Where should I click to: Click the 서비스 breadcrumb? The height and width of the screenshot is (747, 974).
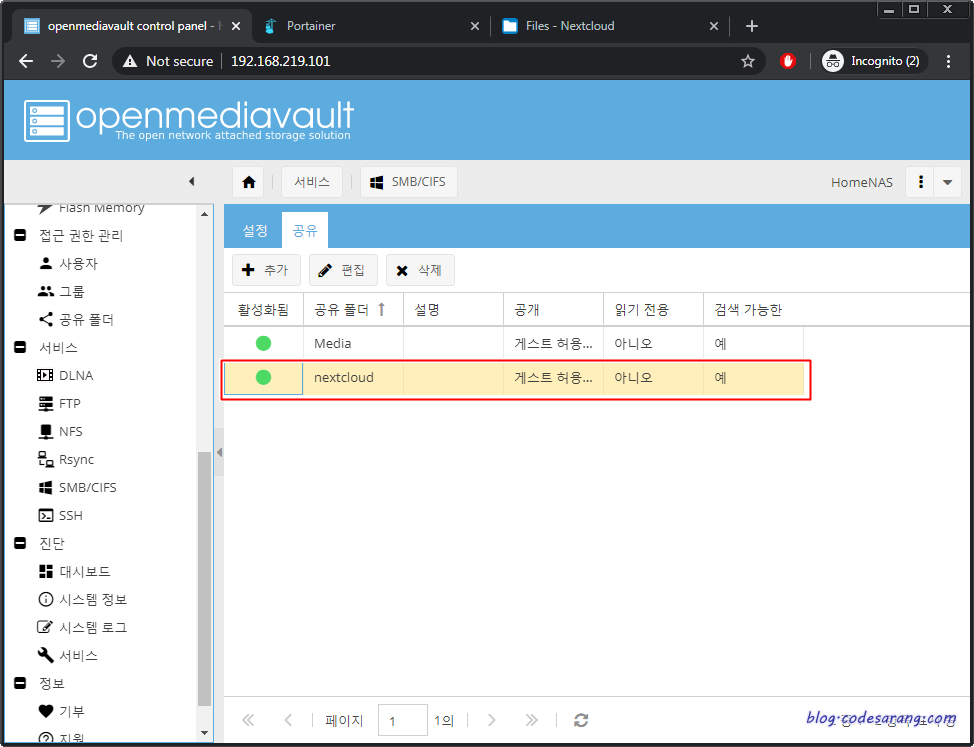tap(312, 182)
